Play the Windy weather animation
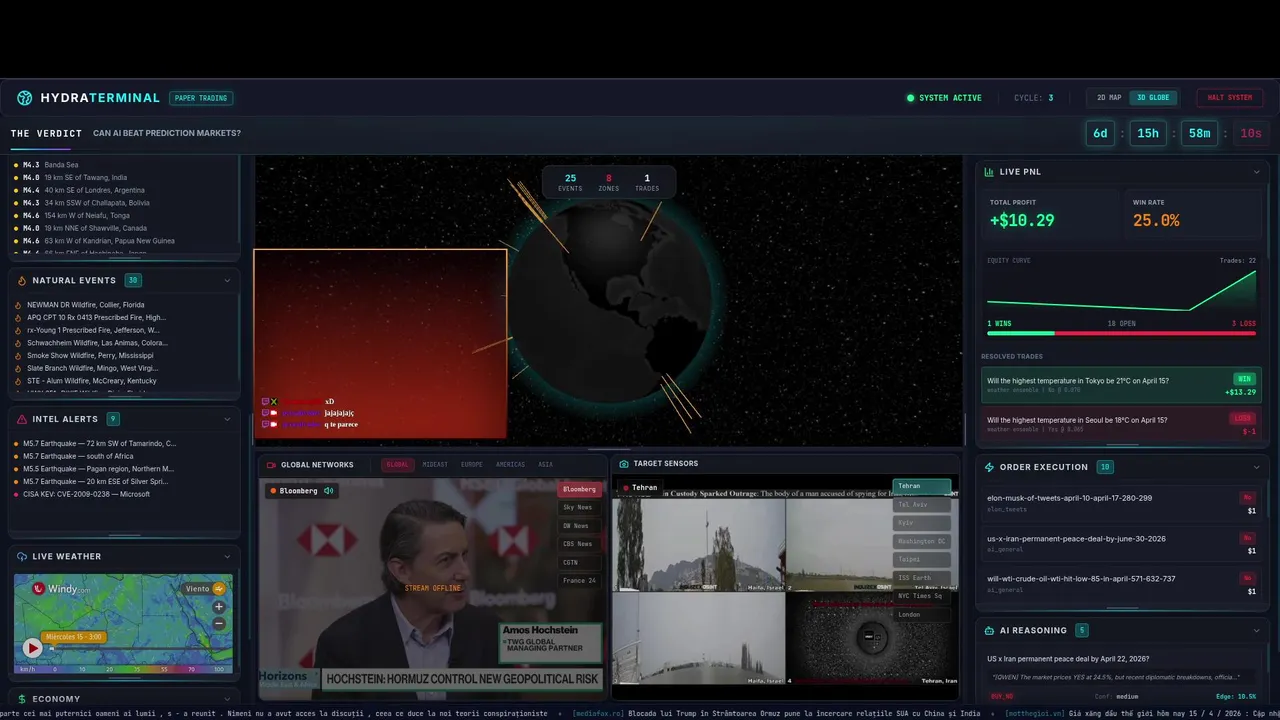The width and height of the screenshot is (1280, 720). coord(32,648)
